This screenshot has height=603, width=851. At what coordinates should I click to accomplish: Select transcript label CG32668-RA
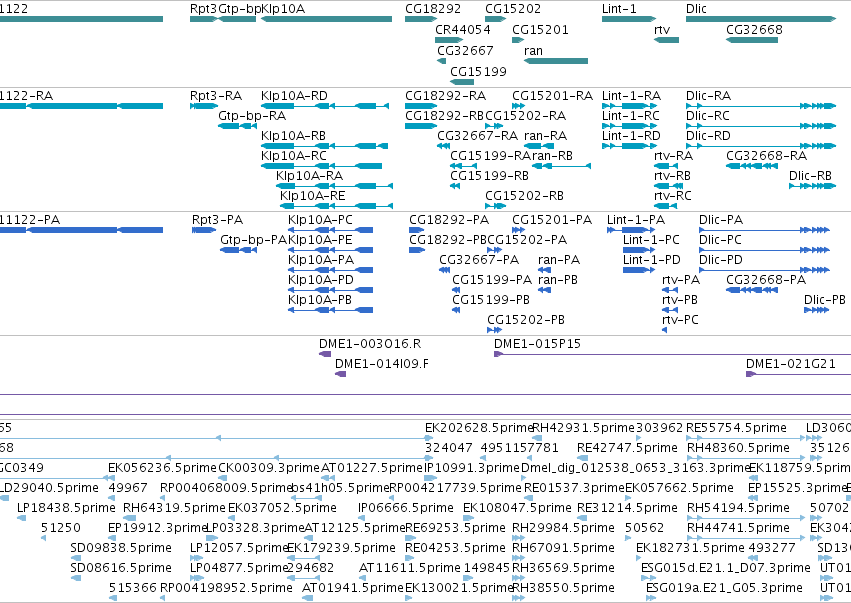tap(766, 156)
